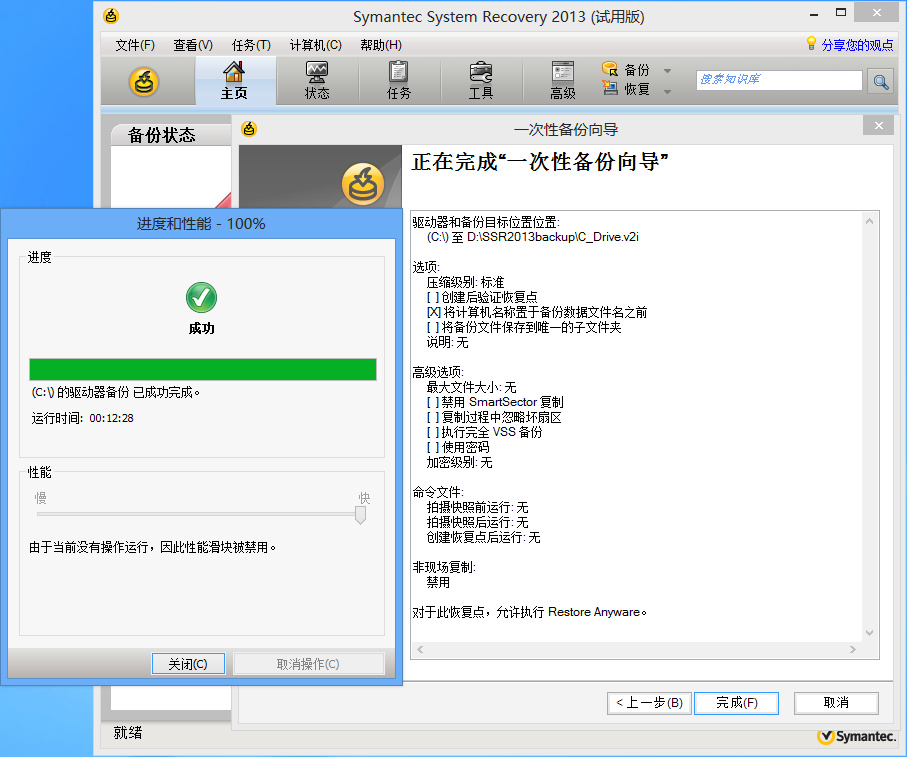Click the Symantec brand logo in the status bar
This screenshot has width=907, height=757.
[x=856, y=736]
